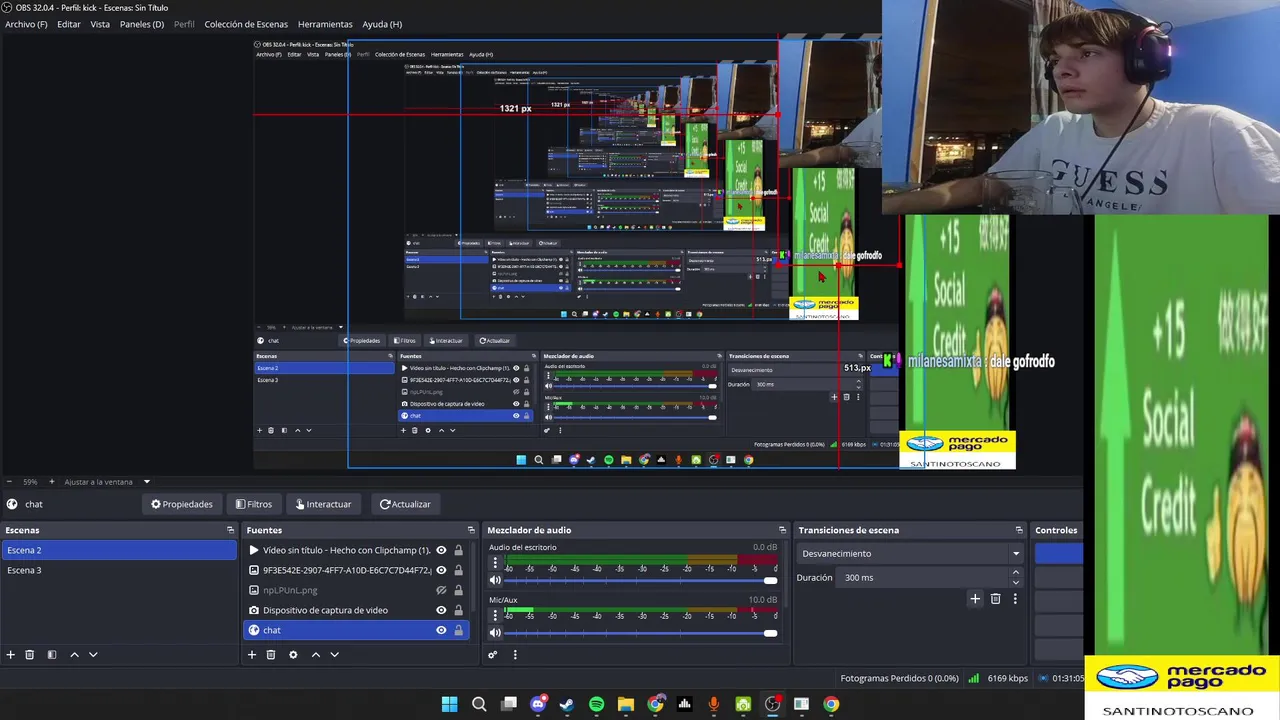Hide the Video sin título Clipchamp source
The height and width of the screenshot is (720, 1280).
point(441,550)
